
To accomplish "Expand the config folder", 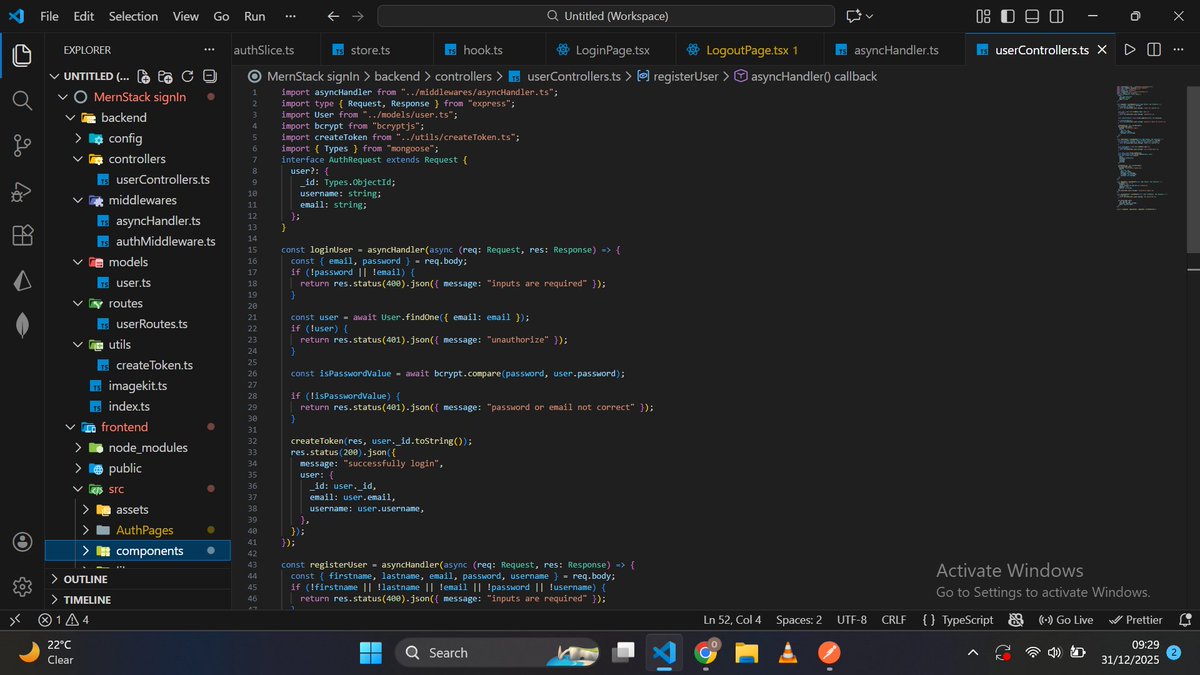I will coord(79,138).
